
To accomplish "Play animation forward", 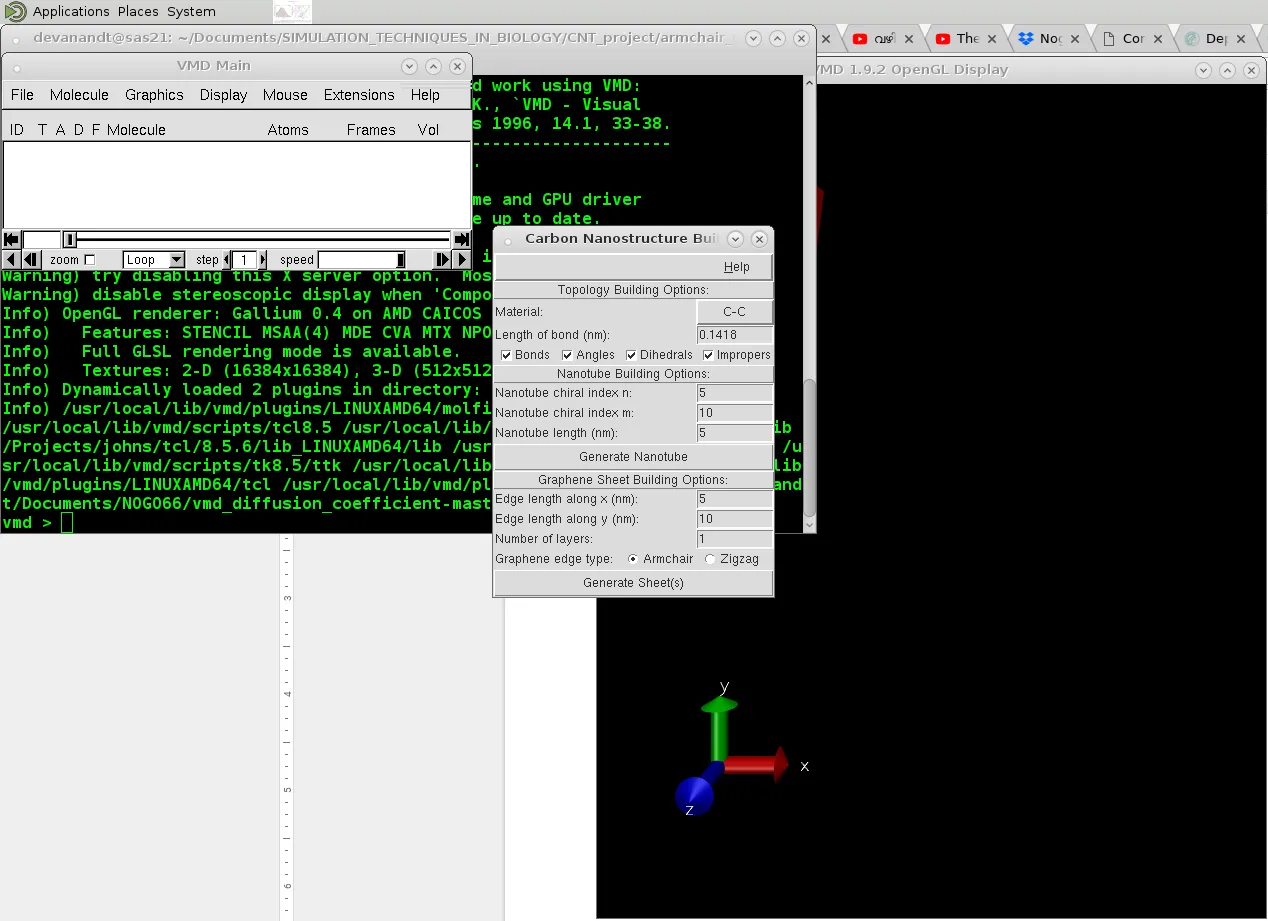I will click(462, 259).
